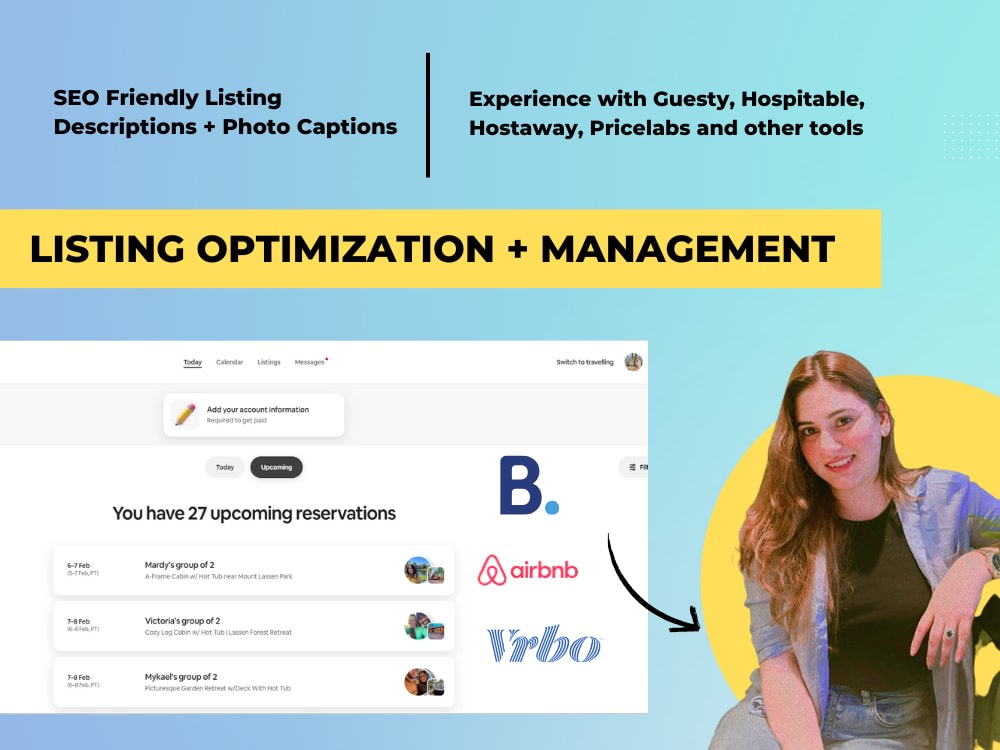Click the Vrbo logo

[544, 643]
